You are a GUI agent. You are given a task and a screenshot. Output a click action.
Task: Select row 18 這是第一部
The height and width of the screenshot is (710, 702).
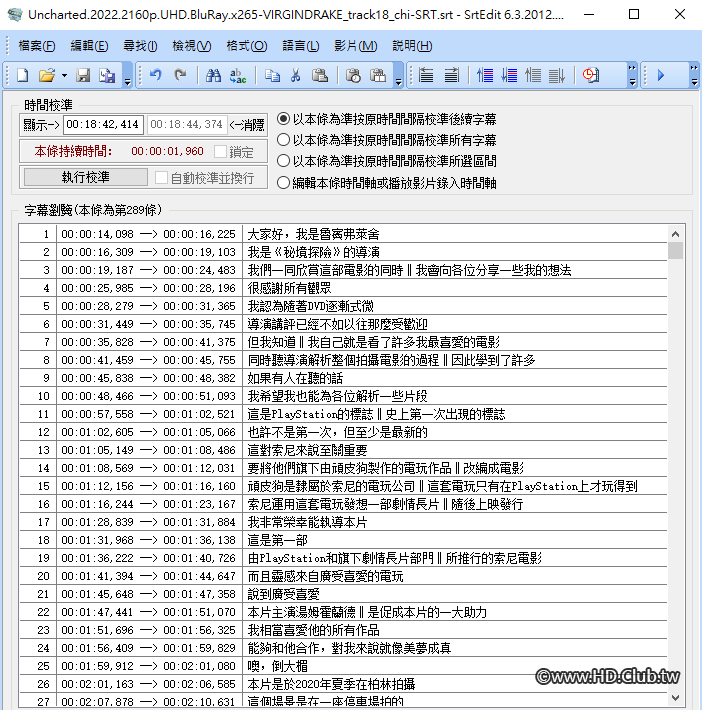pyautogui.click(x=343, y=540)
